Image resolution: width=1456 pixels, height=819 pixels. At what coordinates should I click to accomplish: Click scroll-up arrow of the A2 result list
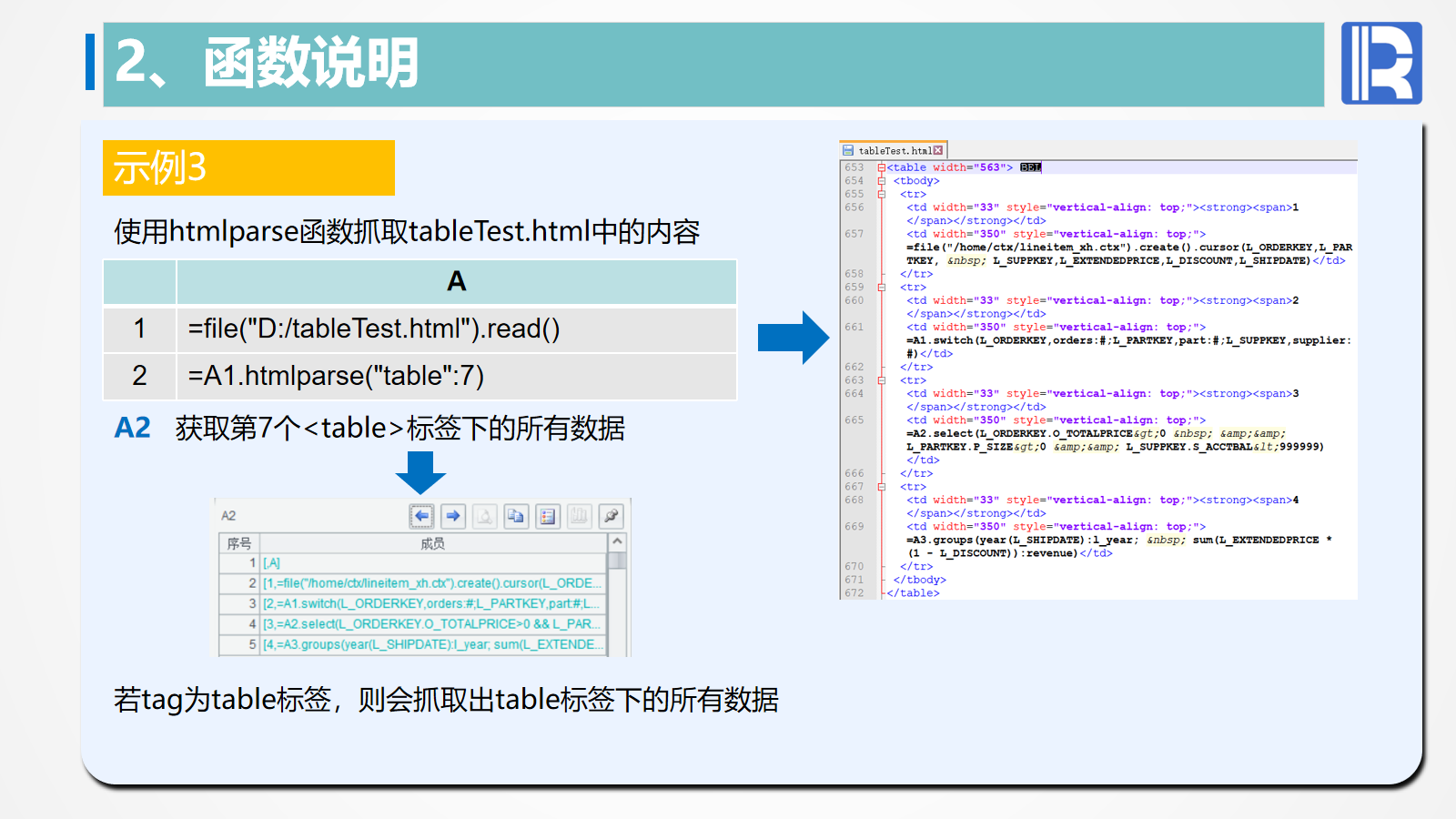(617, 542)
